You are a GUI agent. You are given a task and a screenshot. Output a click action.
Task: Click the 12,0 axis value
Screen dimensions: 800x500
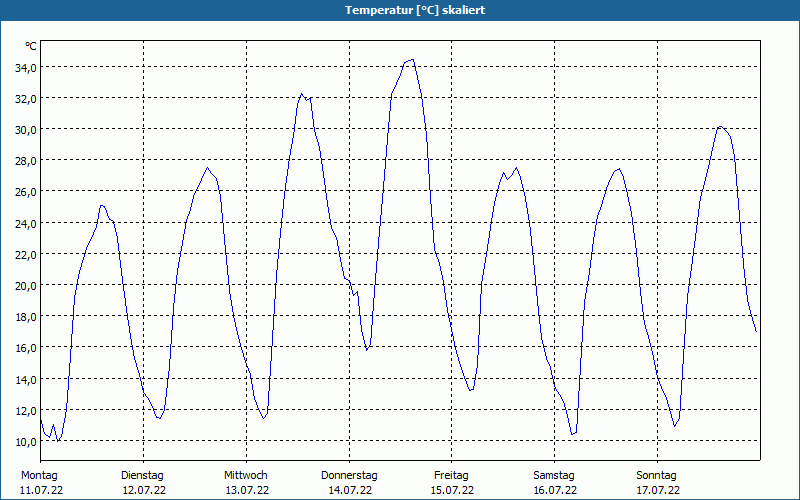(26, 411)
